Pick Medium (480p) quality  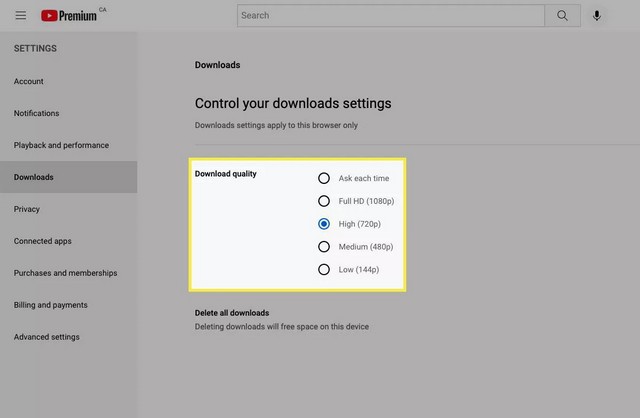(x=324, y=247)
